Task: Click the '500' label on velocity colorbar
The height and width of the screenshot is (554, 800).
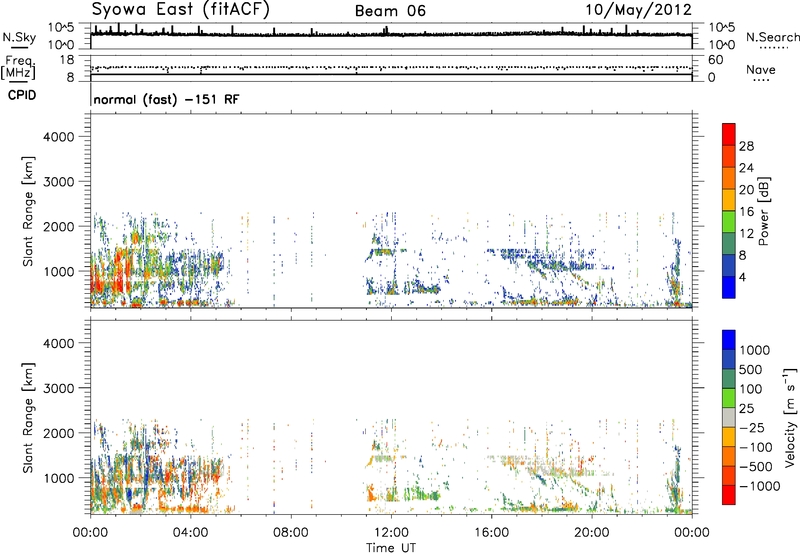Action: point(750,370)
